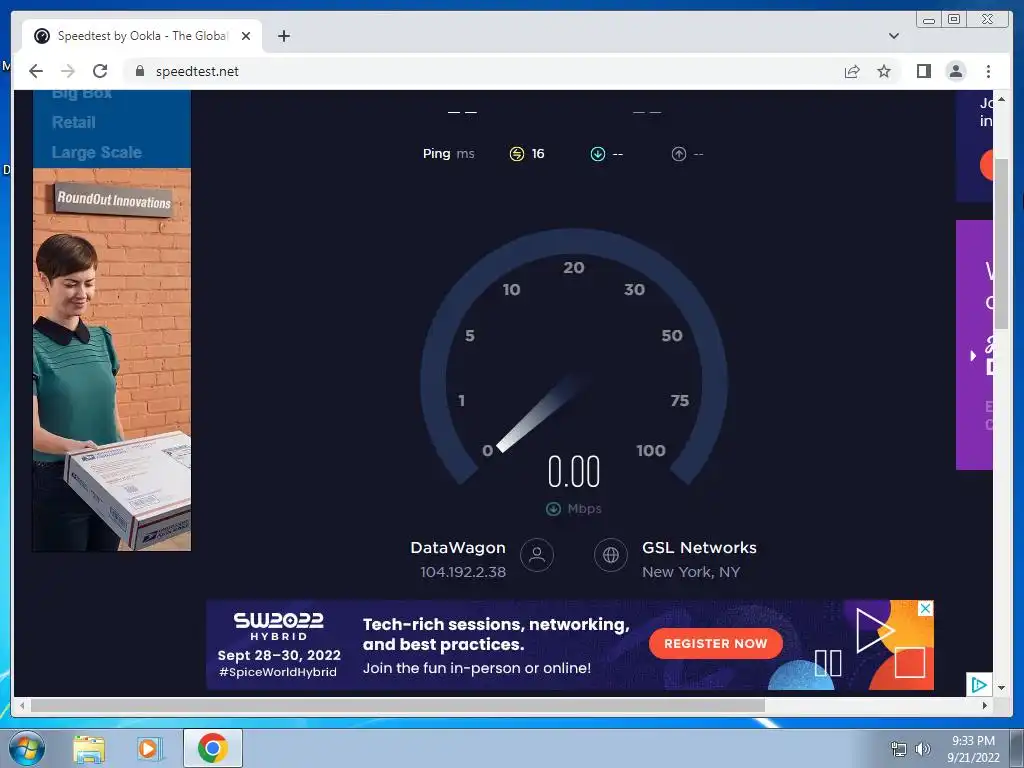Open Chrome's three-dot menu
Image resolution: width=1024 pixels, height=768 pixels.
point(988,71)
